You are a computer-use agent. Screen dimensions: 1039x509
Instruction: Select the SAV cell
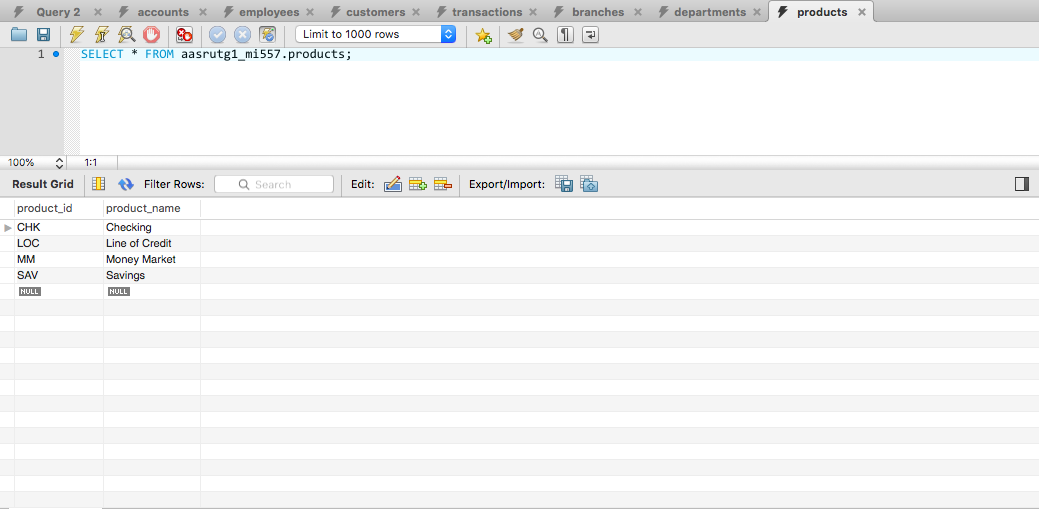click(59, 275)
